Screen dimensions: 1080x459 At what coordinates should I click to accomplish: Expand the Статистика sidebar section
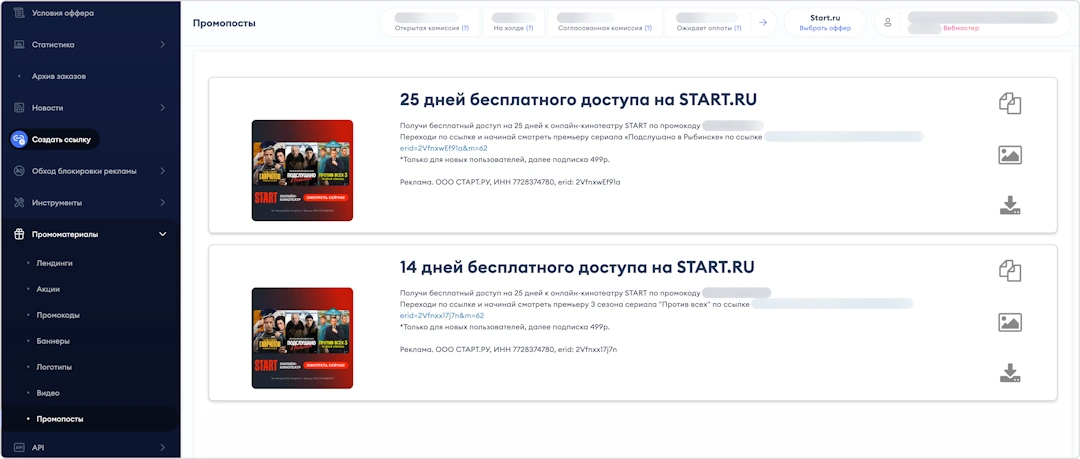point(163,44)
